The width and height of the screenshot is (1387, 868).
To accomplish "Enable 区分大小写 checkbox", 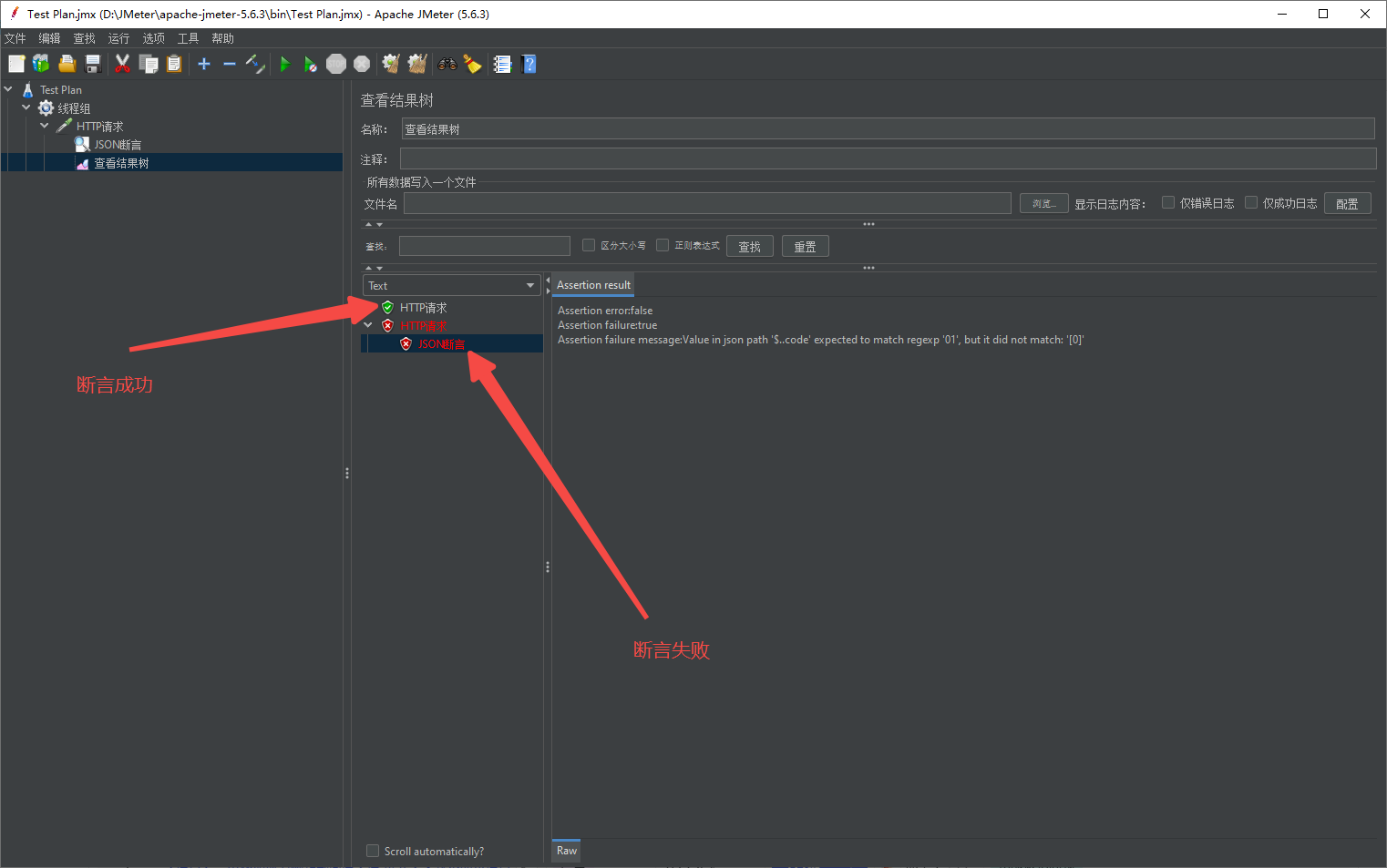I will click(x=589, y=245).
